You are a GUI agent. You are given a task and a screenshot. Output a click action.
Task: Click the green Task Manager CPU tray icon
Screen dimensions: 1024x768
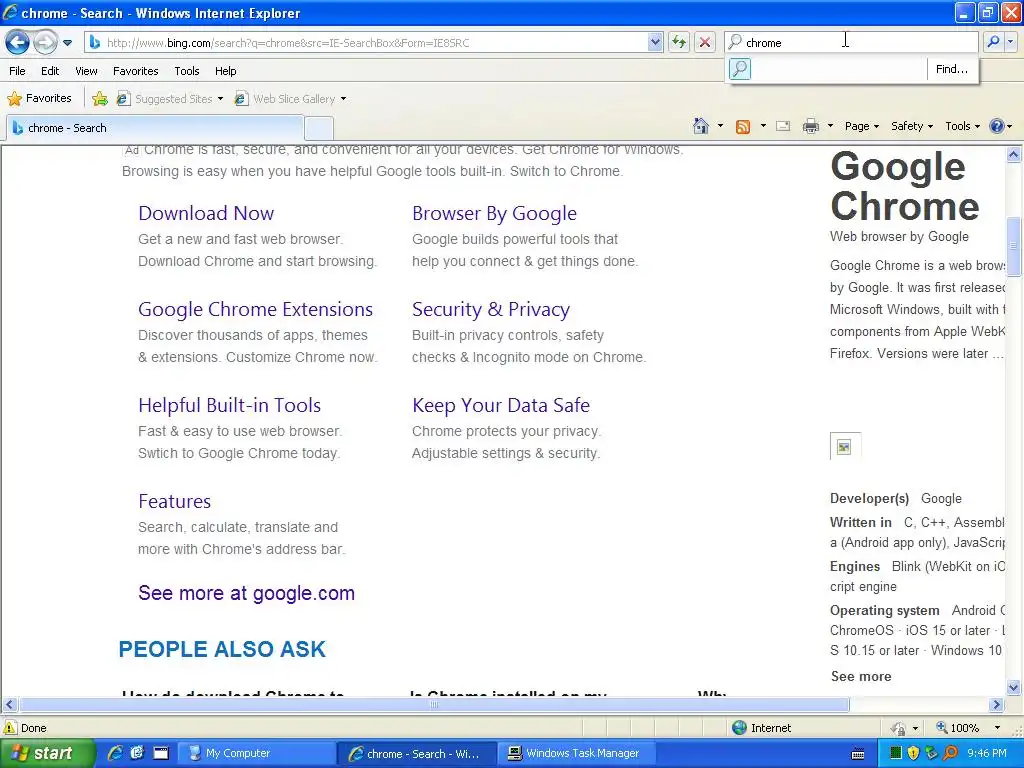pyautogui.click(x=895, y=754)
